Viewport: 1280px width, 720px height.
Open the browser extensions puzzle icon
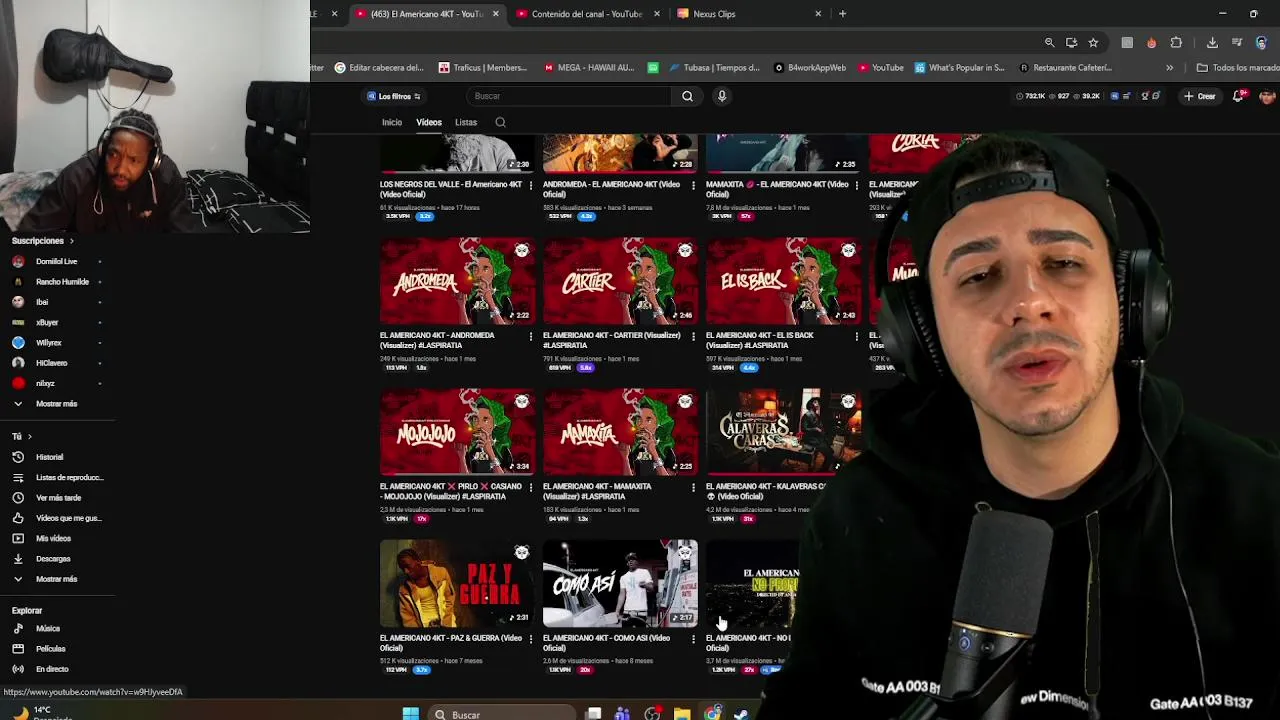tap(1176, 43)
